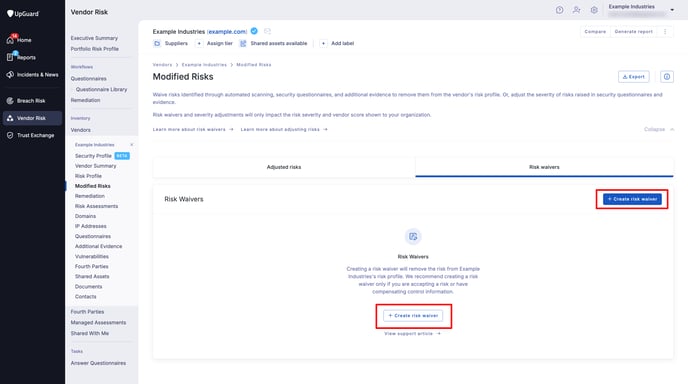688x384 pixels.
Task: Open Risk Profile in vendor submenu
Action: coord(88,176)
